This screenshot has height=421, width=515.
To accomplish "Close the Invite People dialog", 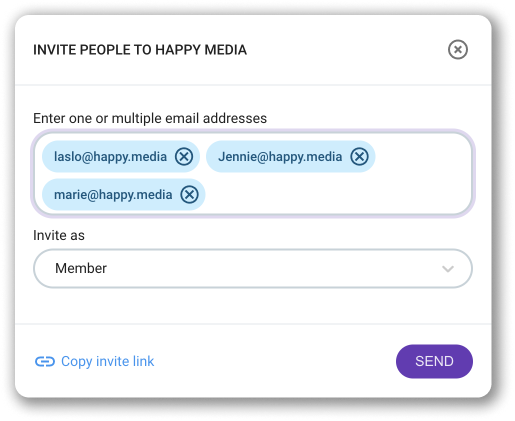I will pos(457,50).
